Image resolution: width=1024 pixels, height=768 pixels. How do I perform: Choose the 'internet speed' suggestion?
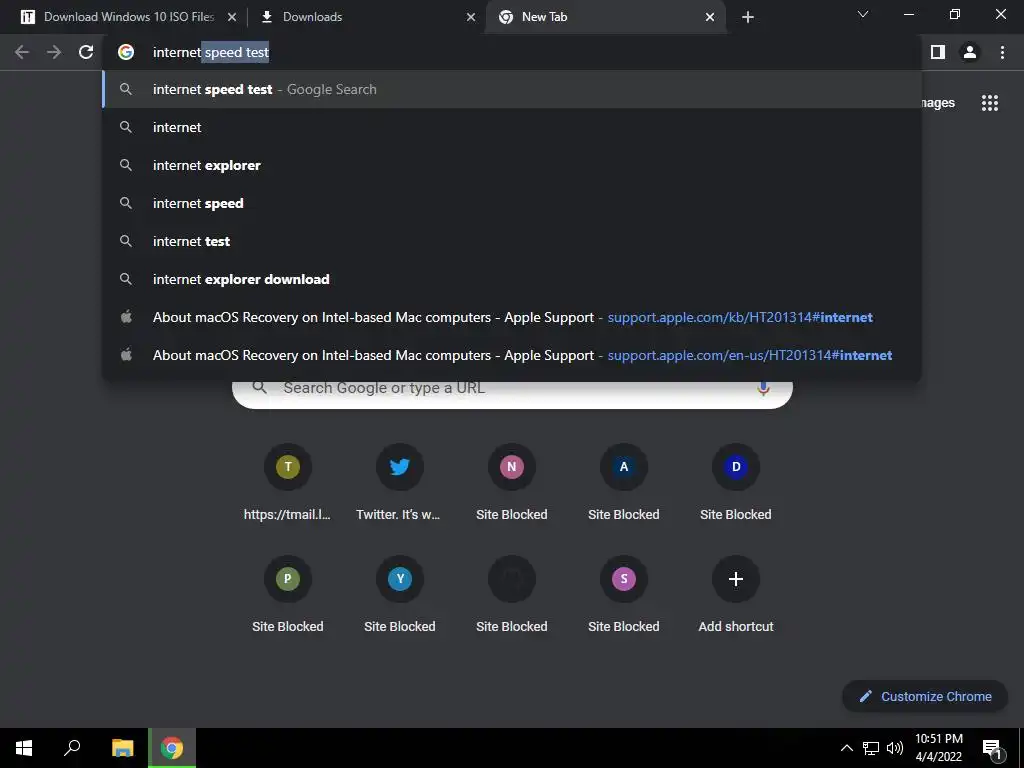[512, 203]
